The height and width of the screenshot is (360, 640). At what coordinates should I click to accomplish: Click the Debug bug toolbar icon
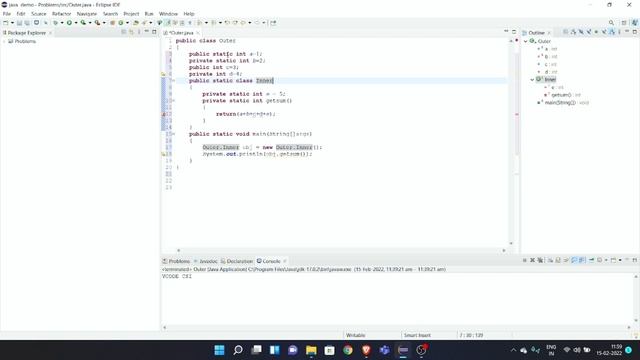pyautogui.click(x=56, y=23)
